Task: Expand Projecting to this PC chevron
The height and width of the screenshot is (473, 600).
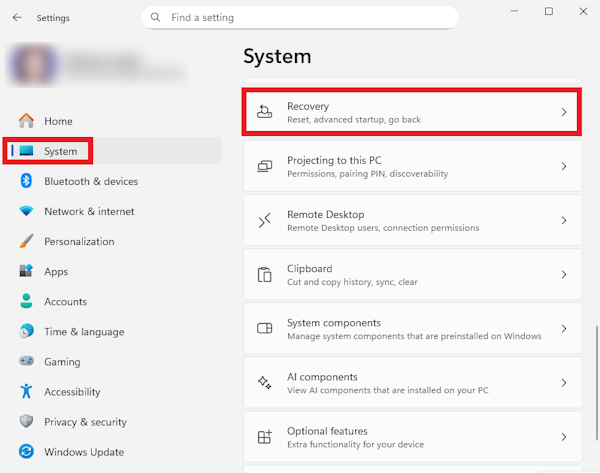Action: [564, 166]
